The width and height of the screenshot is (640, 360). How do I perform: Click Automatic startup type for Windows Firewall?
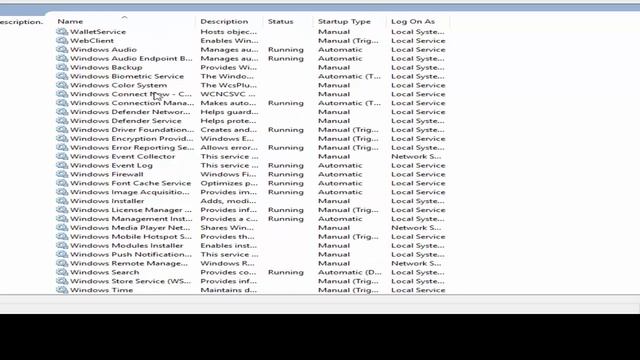tap(340, 174)
